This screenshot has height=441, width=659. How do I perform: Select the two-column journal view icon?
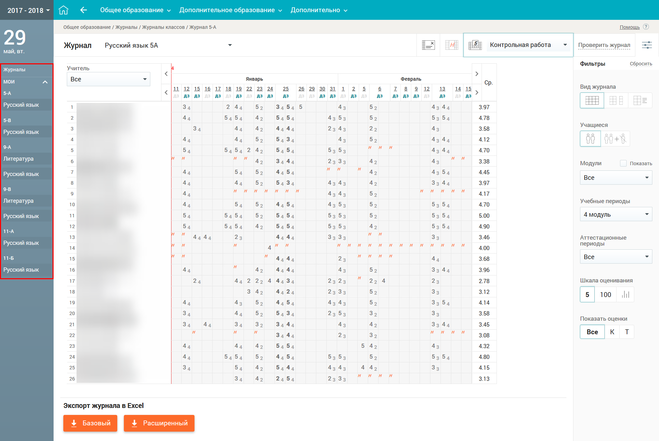tap(616, 100)
